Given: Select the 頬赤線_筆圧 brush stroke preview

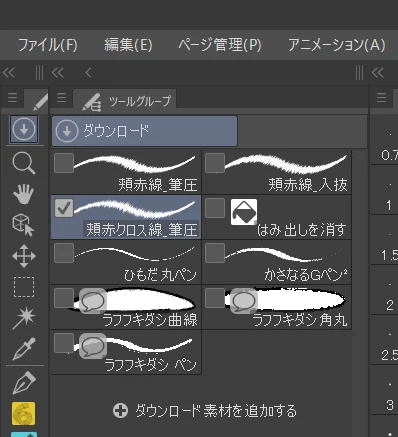Looking at the screenshot, I should 135,164.
